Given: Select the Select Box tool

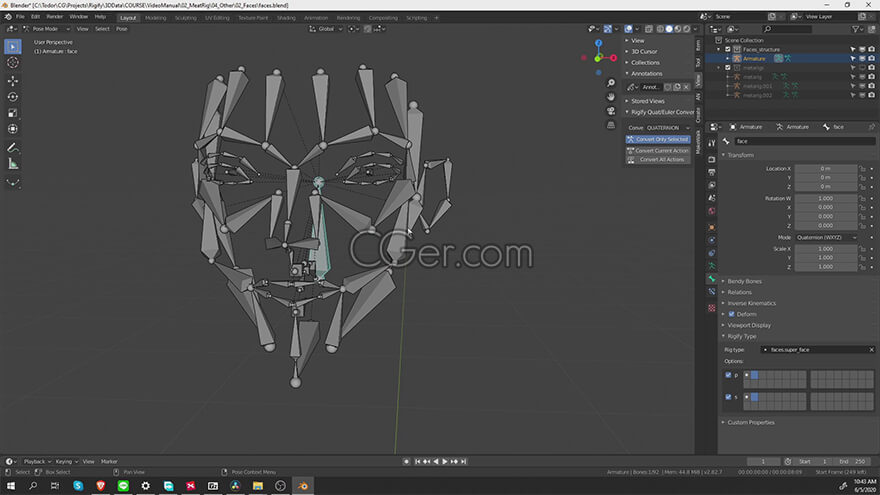Looking at the screenshot, I should tap(12, 47).
